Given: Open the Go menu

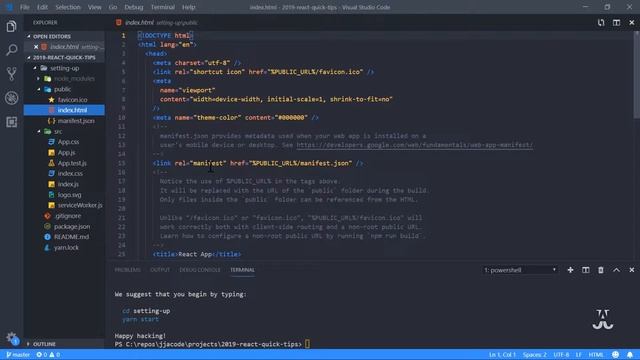Looking at the screenshot, I should [113, 7].
